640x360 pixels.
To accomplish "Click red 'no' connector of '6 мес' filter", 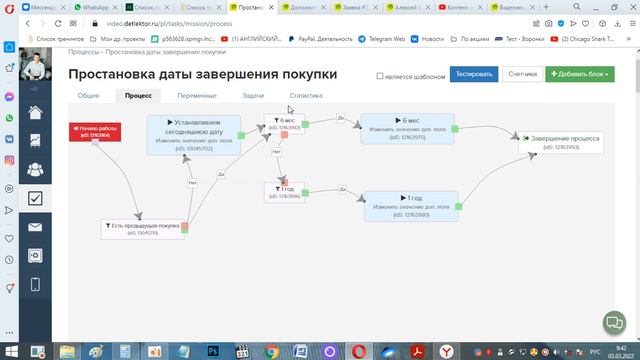I will [x=284, y=135].
